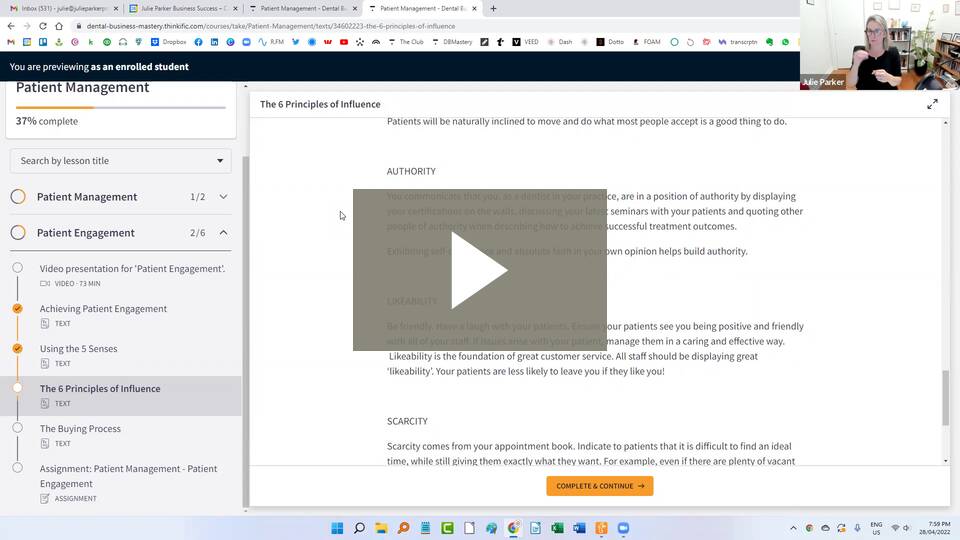Select the Patient Management chapter heading
The width and height of the screenshot is (960, 540).
[87, 197]
